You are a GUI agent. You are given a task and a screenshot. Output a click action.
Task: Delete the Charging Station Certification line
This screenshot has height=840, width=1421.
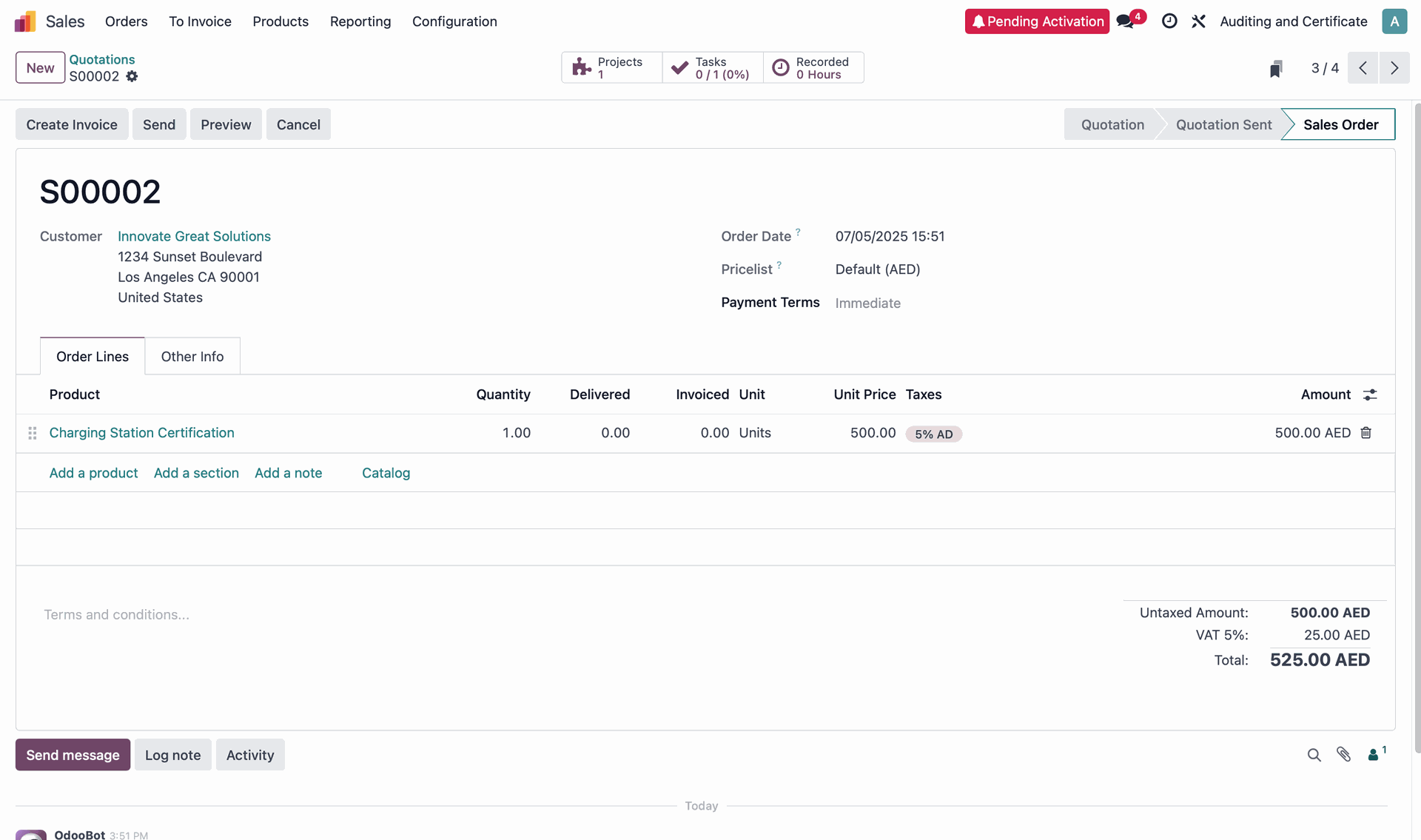(x=1366, y=433)
